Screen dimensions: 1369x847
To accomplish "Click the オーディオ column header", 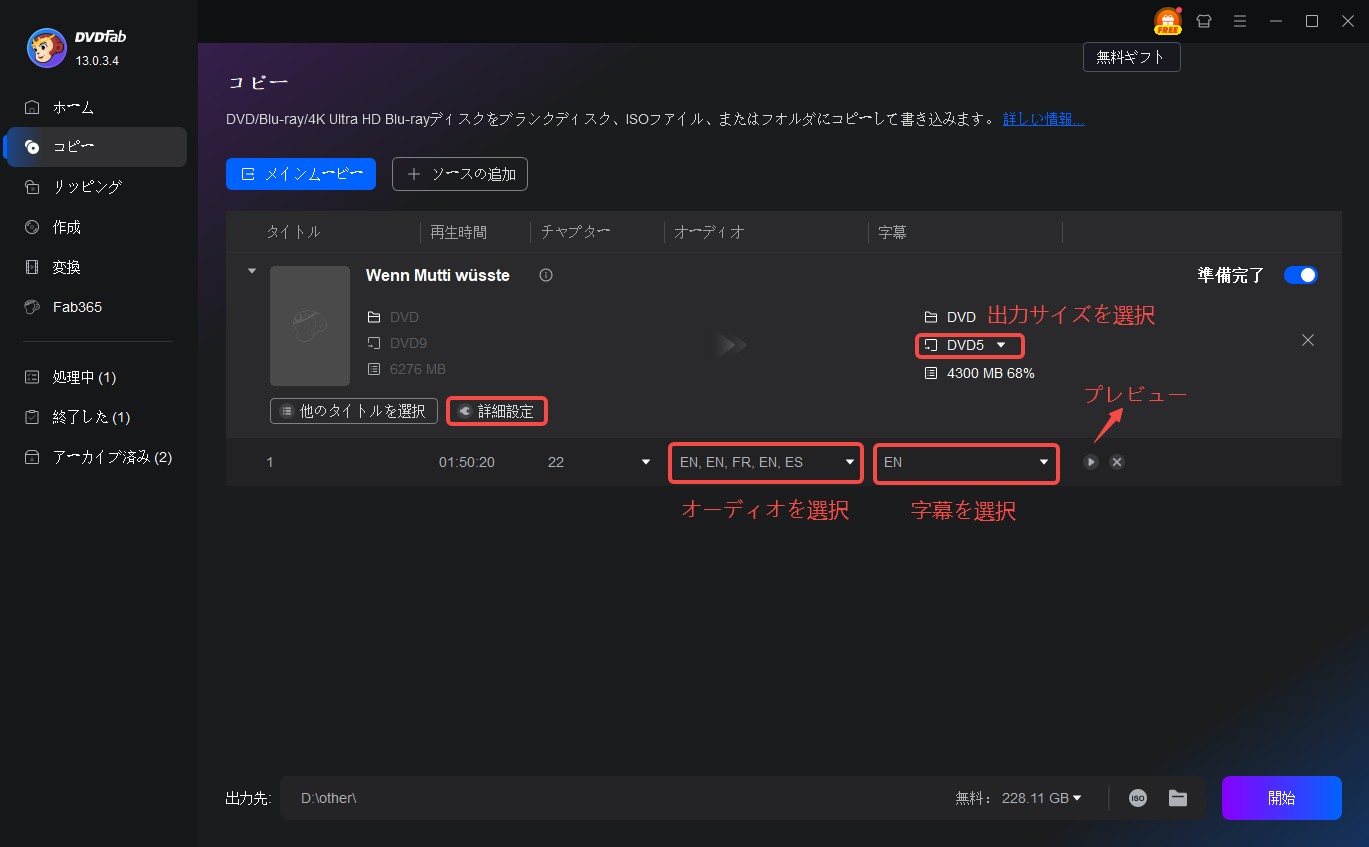I will pos(709,232).
